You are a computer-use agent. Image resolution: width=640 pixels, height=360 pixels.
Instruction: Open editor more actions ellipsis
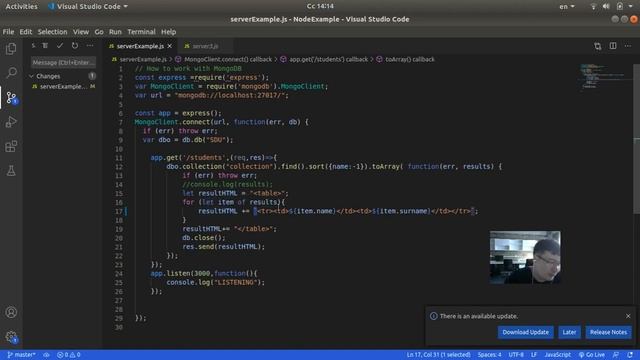tap(628, 46)
